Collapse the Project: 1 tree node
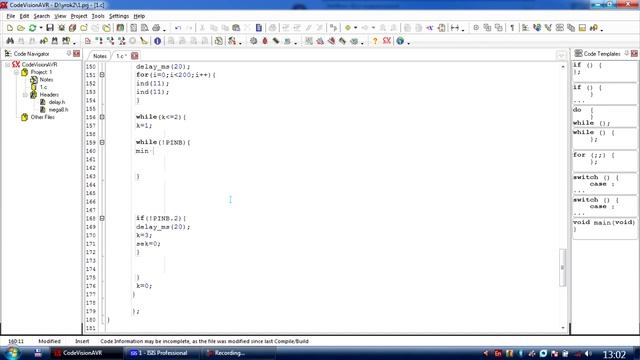 (x=16, y=72)
